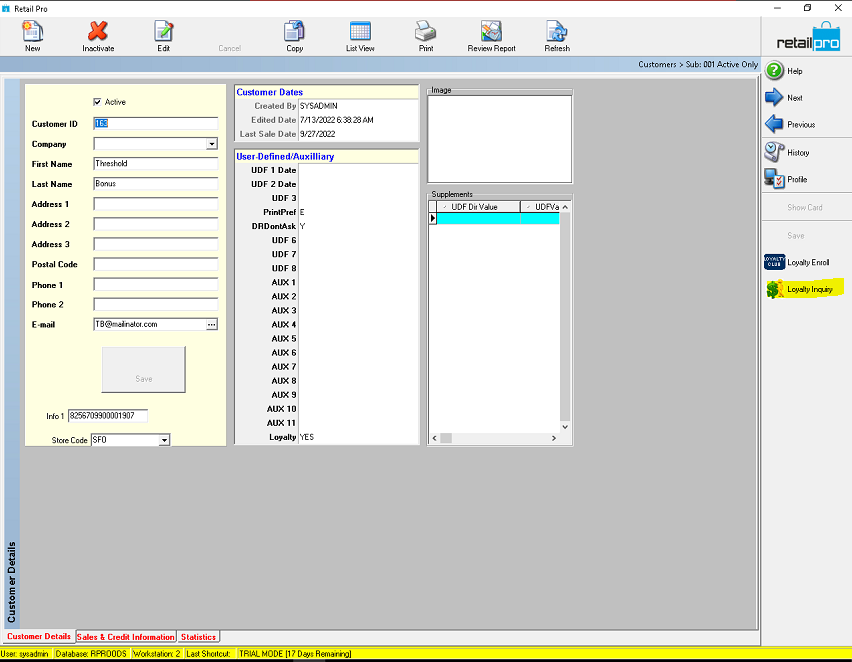Select the highlighted Supplements row
Viewport: 852px width, 662px height.
tap(498, 218)
